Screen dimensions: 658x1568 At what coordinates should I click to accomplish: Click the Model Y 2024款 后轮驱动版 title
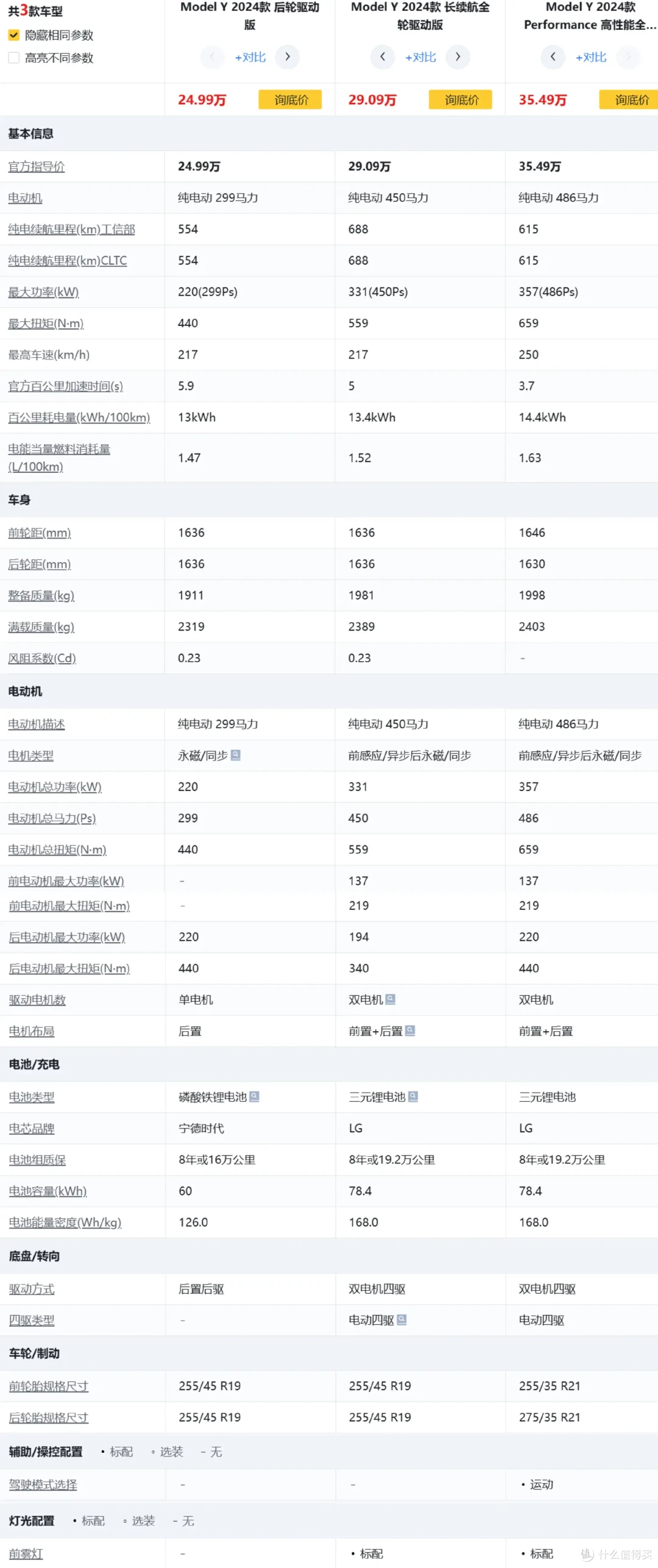point(250,16)
